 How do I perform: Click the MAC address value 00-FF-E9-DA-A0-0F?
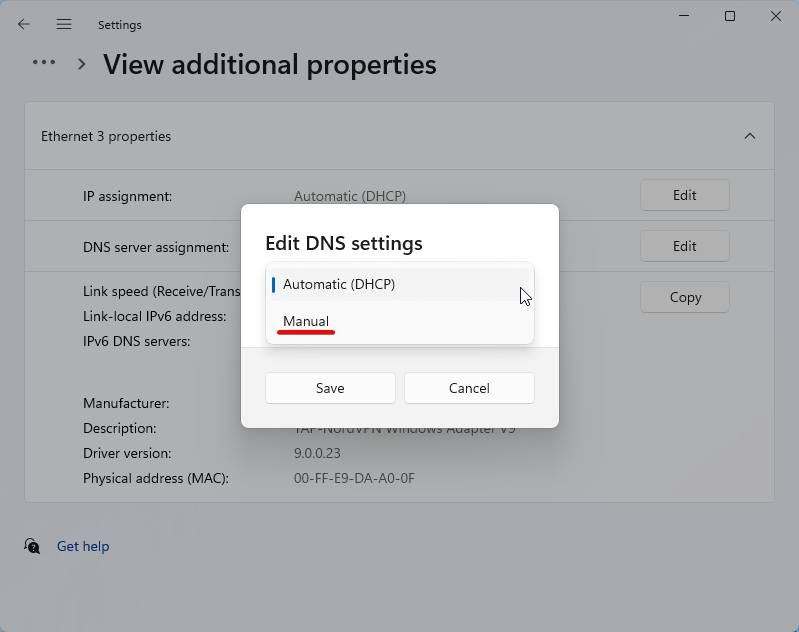[354, 478]
